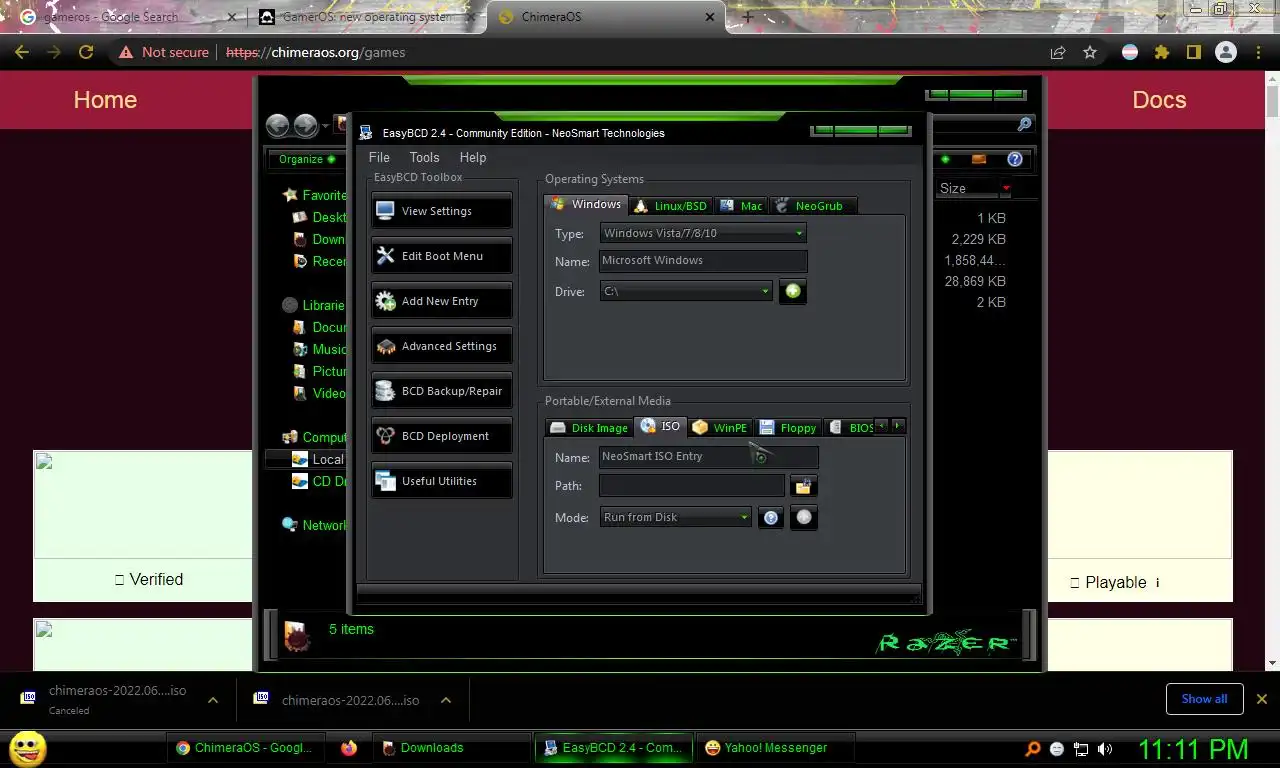
Task: Switch to NeoGrub tab
Action: pos(813,206)
